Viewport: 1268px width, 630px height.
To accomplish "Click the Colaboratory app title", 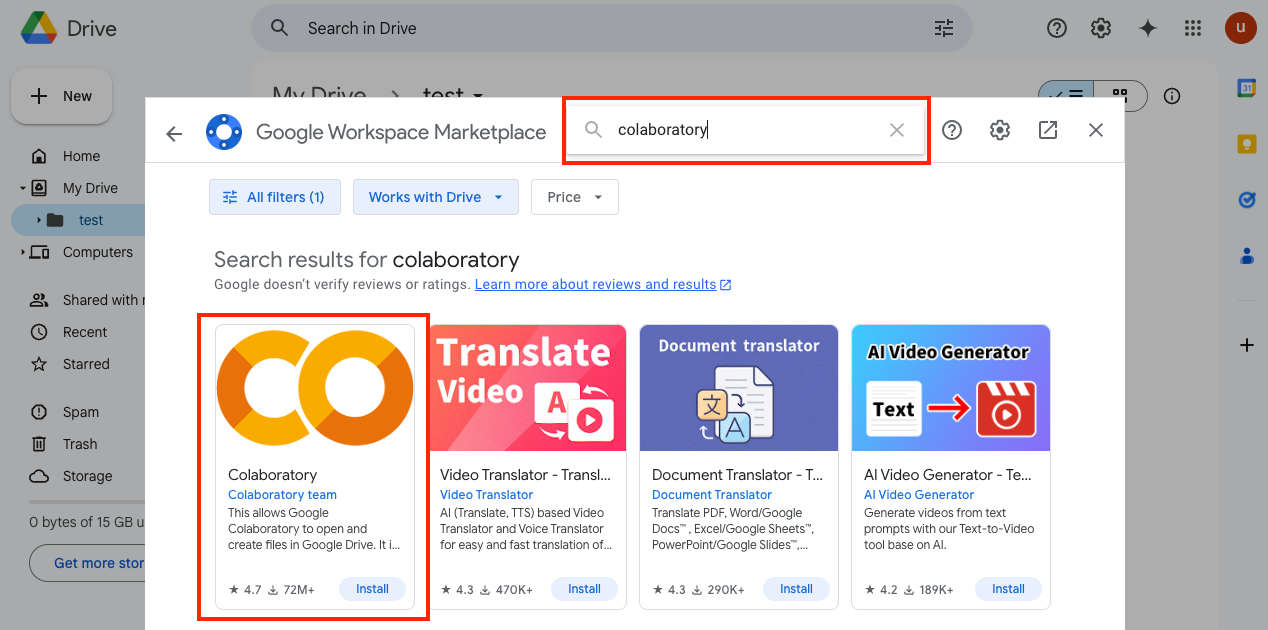I will coord(272,475).
